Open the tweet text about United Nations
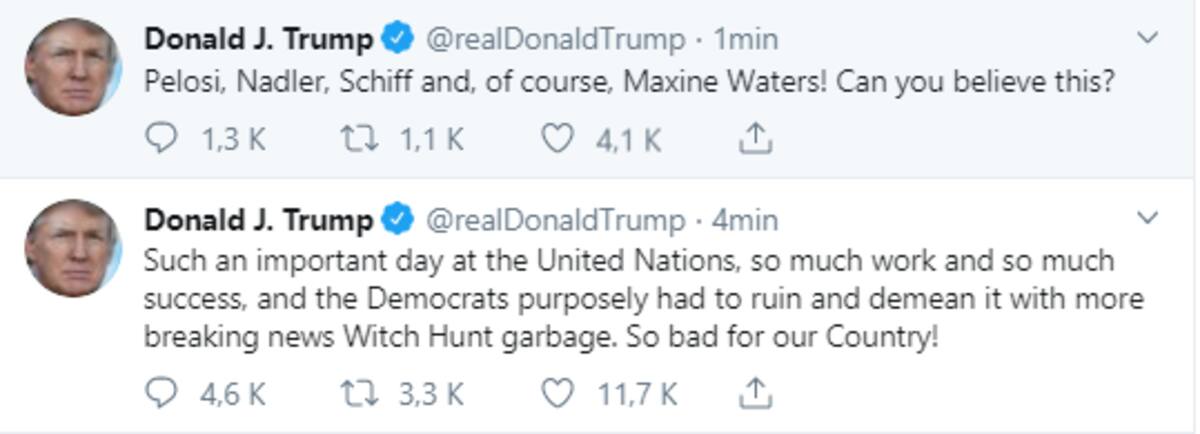This screenshot has height=434, width=1200. [x=644, y=299]
